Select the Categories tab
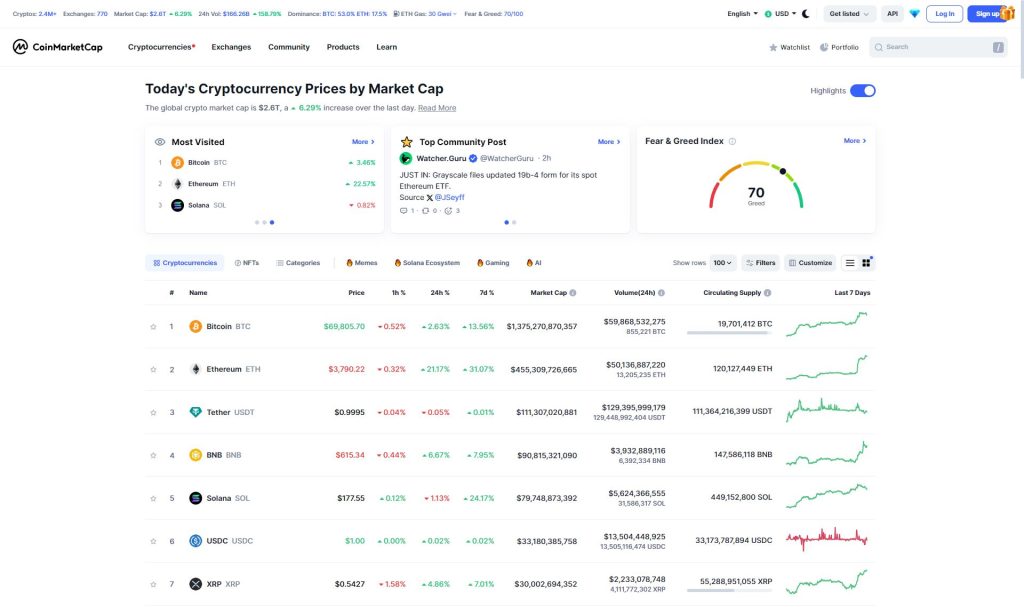1024x607 pixels. [x=298, y=263]
